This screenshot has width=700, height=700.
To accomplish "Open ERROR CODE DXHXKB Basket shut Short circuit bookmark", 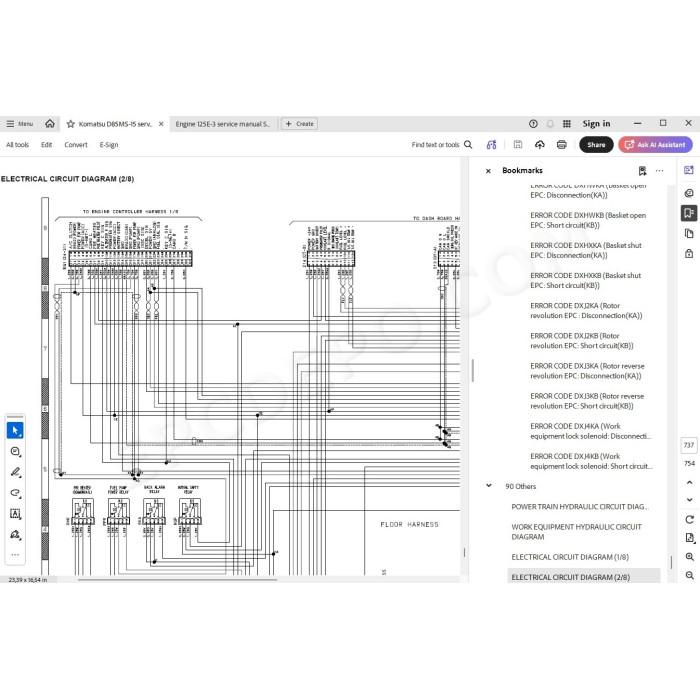I will click(x=585, y=280).
